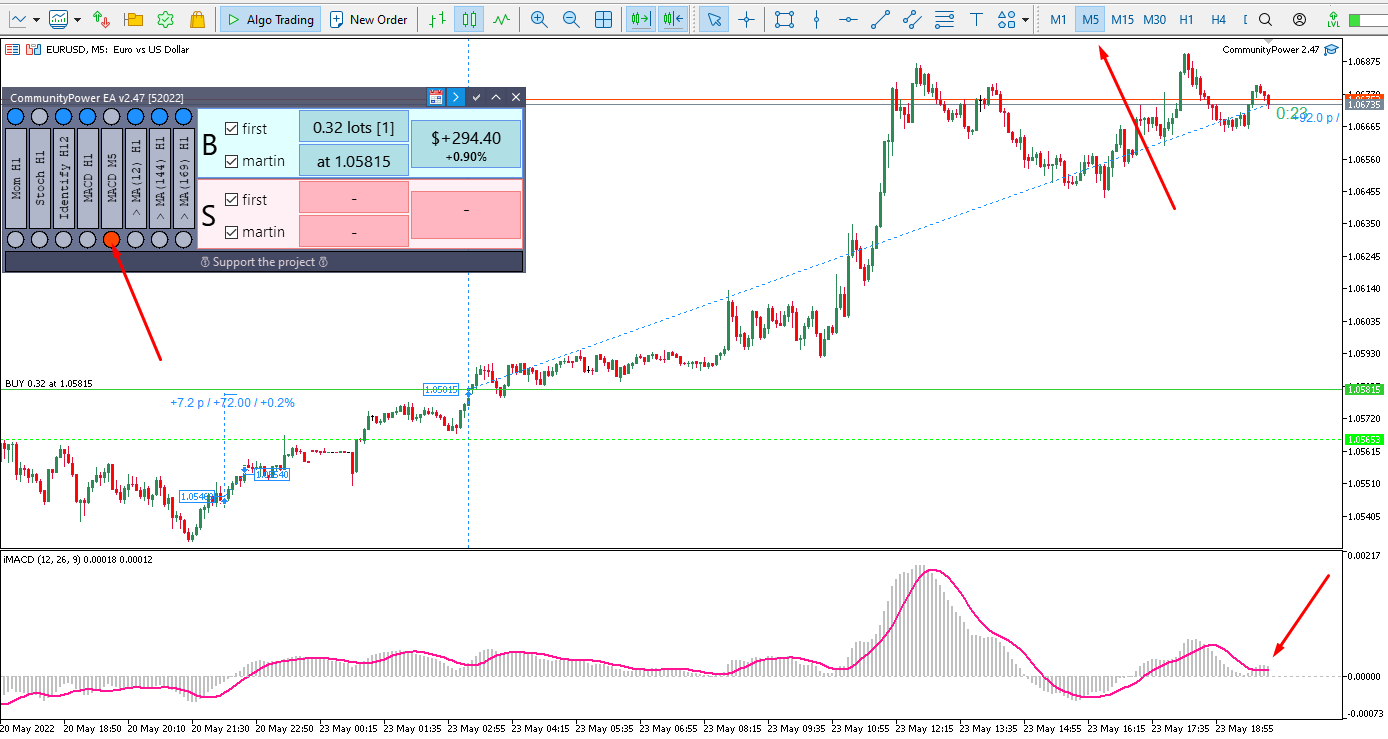Zoom out on the chart
This screenshot has width=1388, height=739.
(571, 19)
